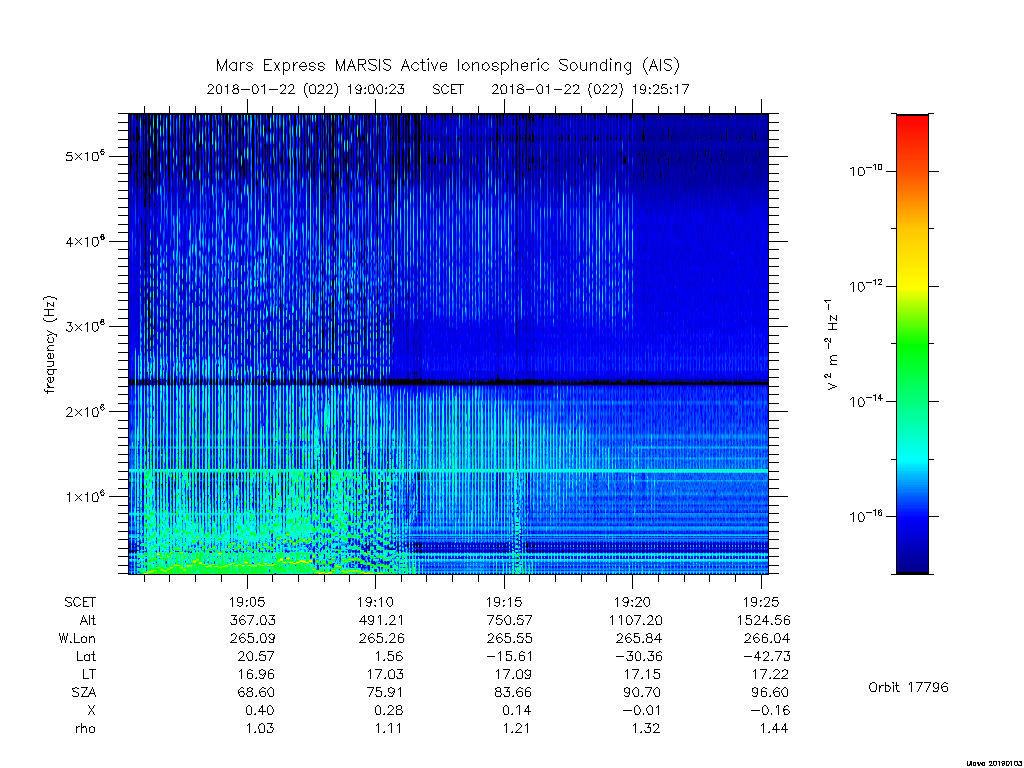The height and width of the screenshot is (768, 1024).
Task: Click the altitude value 1107.20
Action: 635,620
